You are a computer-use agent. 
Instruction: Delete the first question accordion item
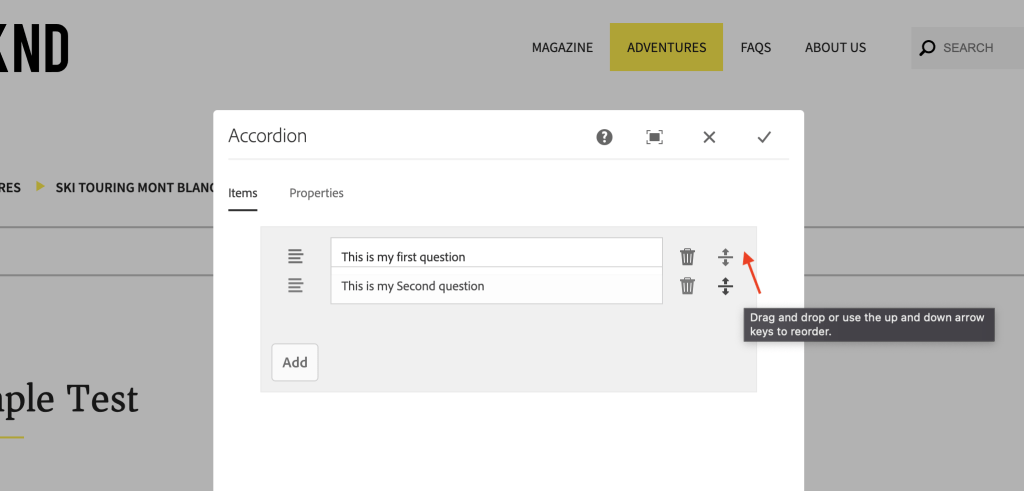click(687, 257)
